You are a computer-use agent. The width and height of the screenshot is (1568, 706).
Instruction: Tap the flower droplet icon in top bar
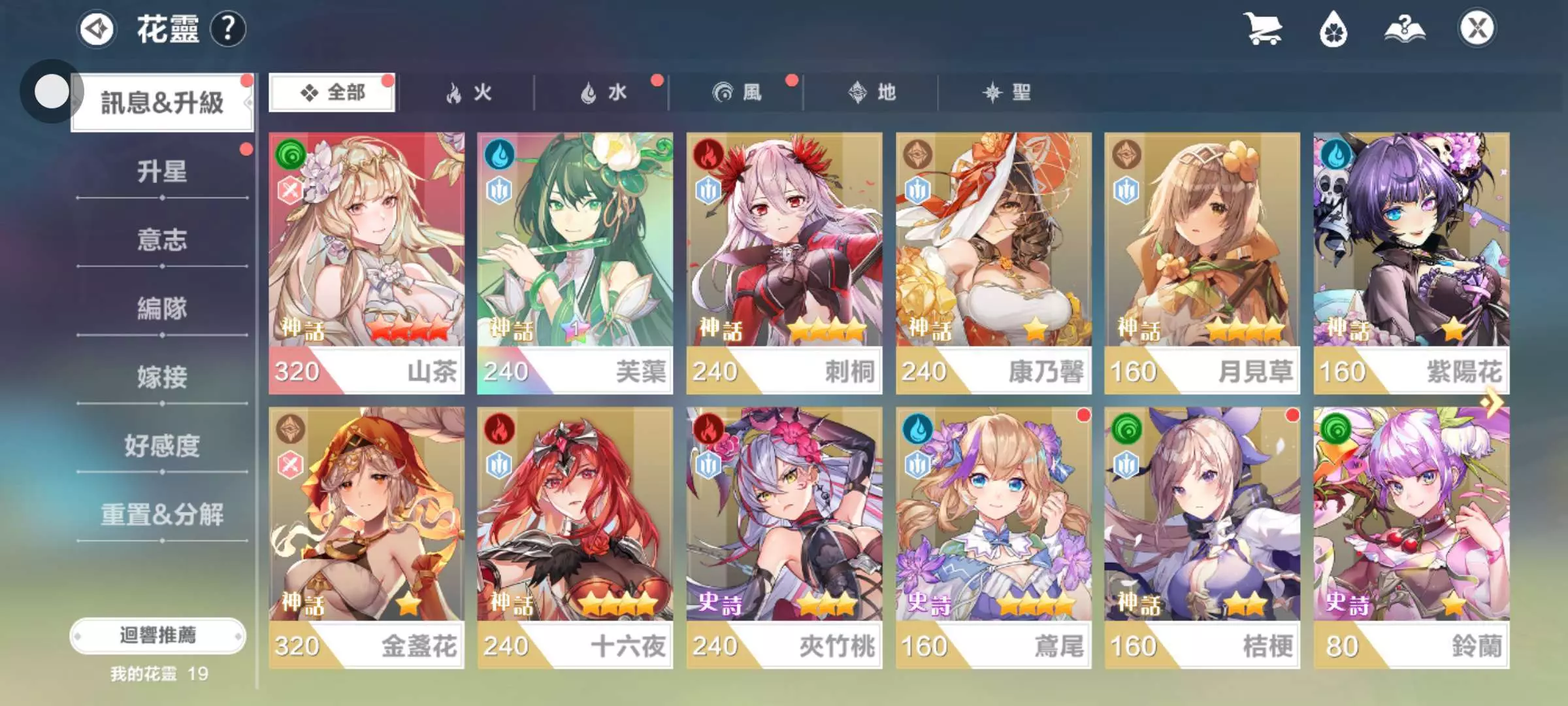[x=1333, y=29]
